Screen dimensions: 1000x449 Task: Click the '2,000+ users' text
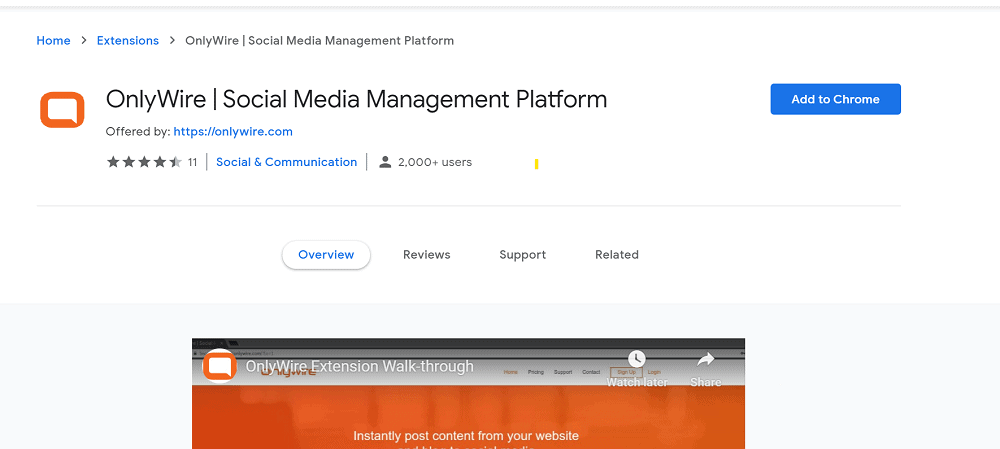pyautogui.click(x=435, y=162)
